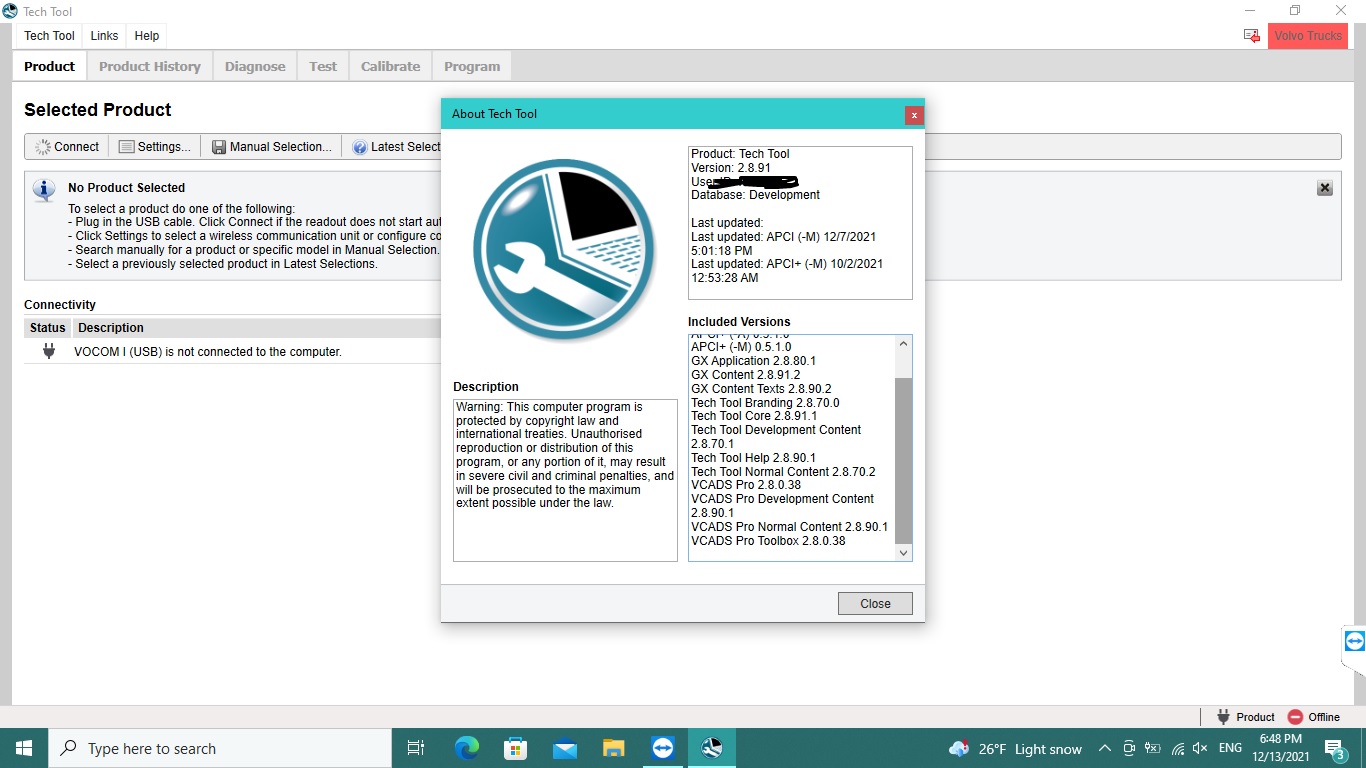Open the notification center icon
This screenshot has width=1366, height=768.
(x=1334, y=748)
